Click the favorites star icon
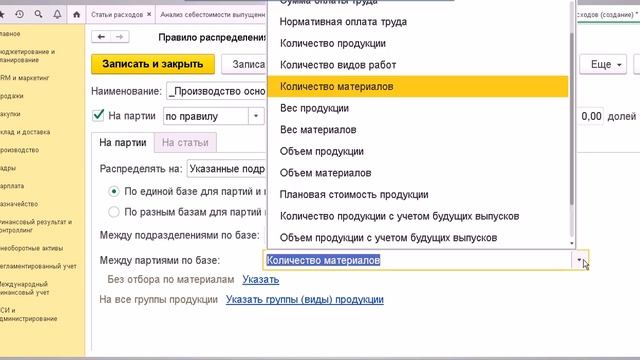The image size is (640, 360). [2, 14]
